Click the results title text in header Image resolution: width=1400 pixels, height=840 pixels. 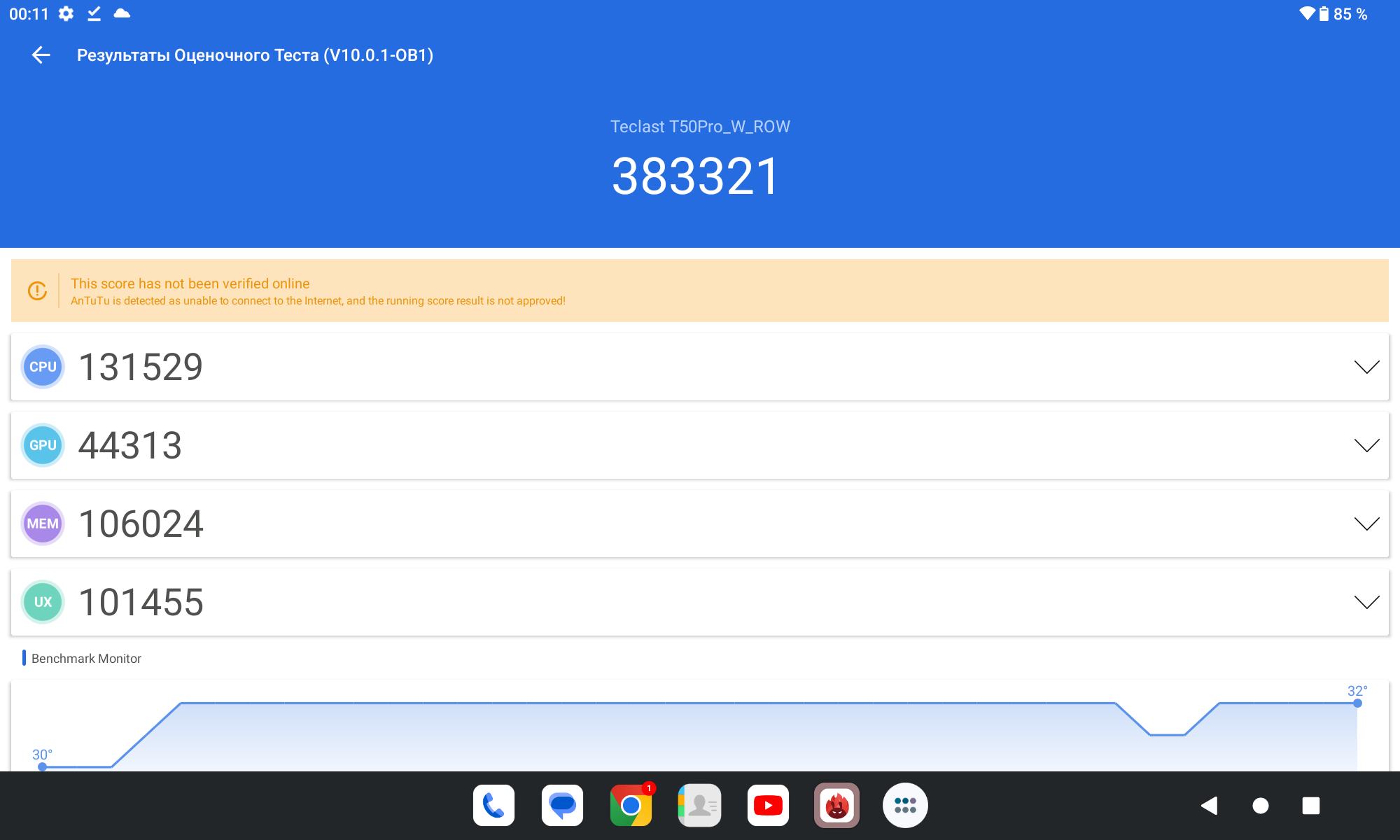tap(255, 55)
